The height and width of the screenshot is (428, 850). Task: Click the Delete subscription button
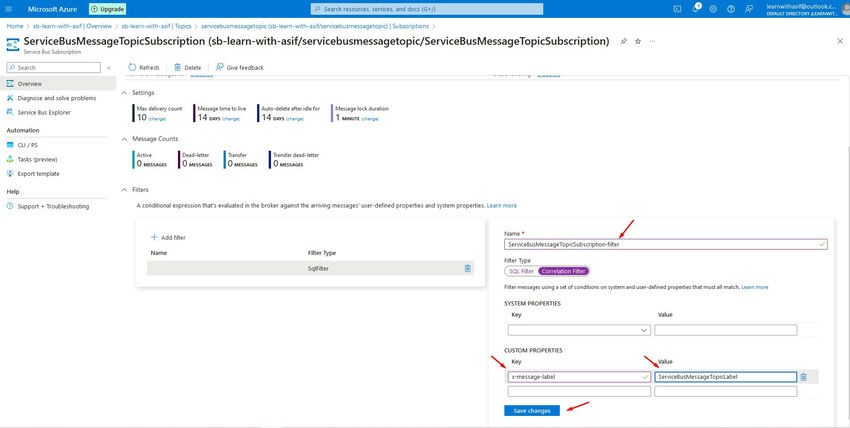187,67
